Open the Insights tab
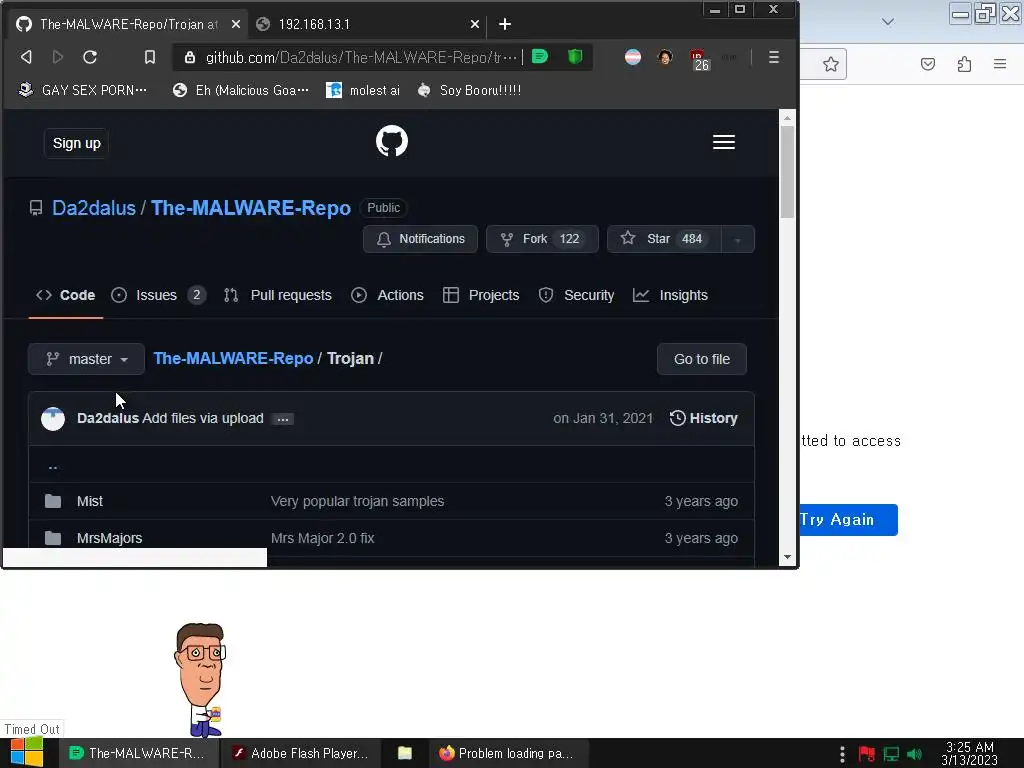Viewport: 1024px width, 768px height. pyautogui.click(x=670, y=295)
